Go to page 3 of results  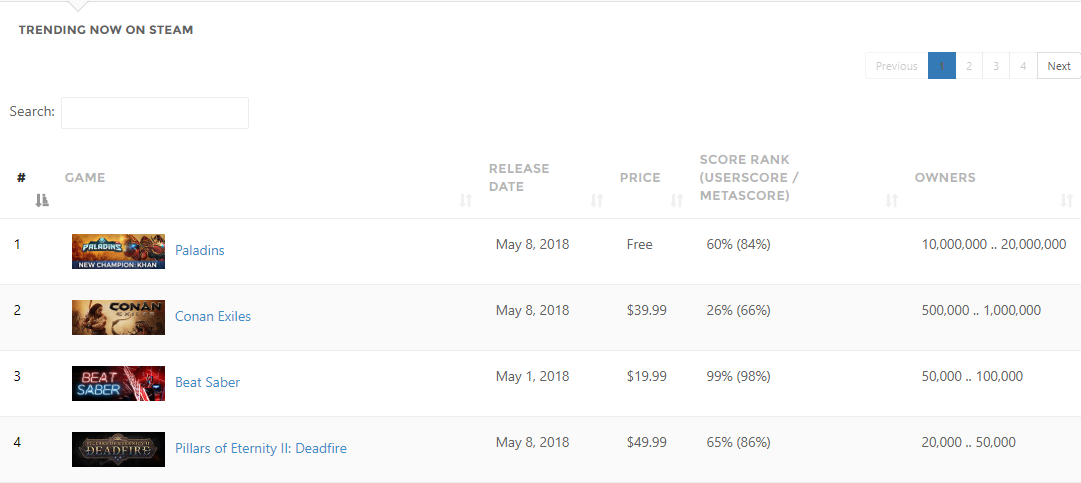(x=996, y=66)
